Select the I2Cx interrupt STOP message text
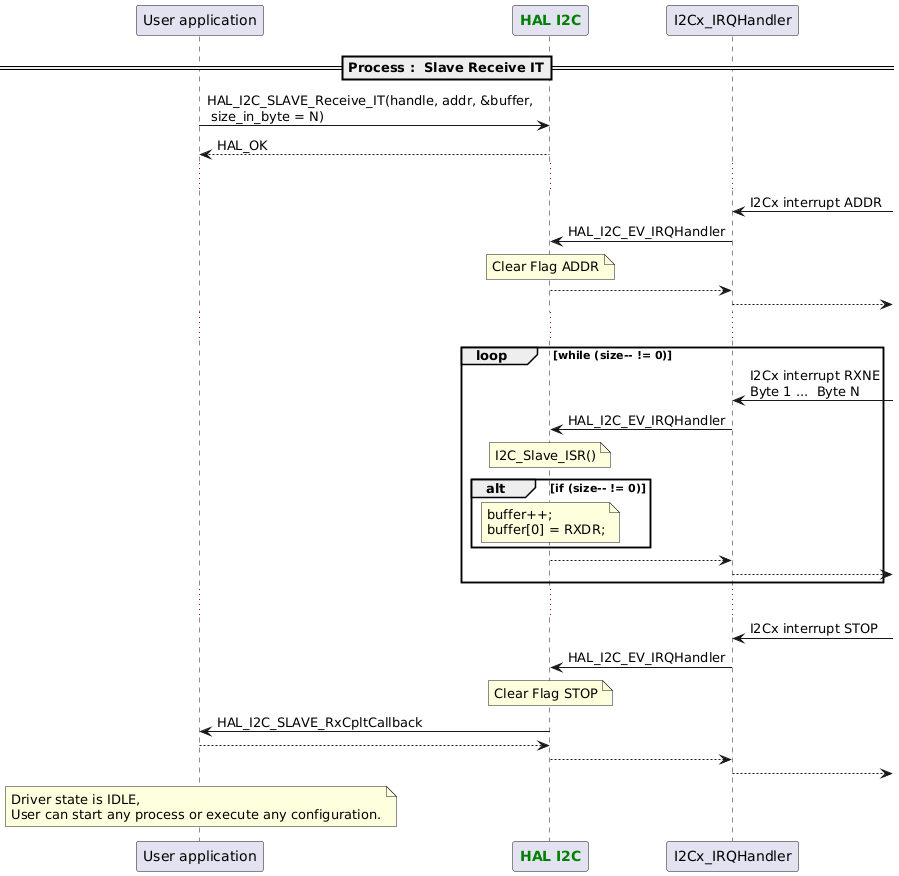Viewport: 899px width, 876px height. (x=813, y=628)
